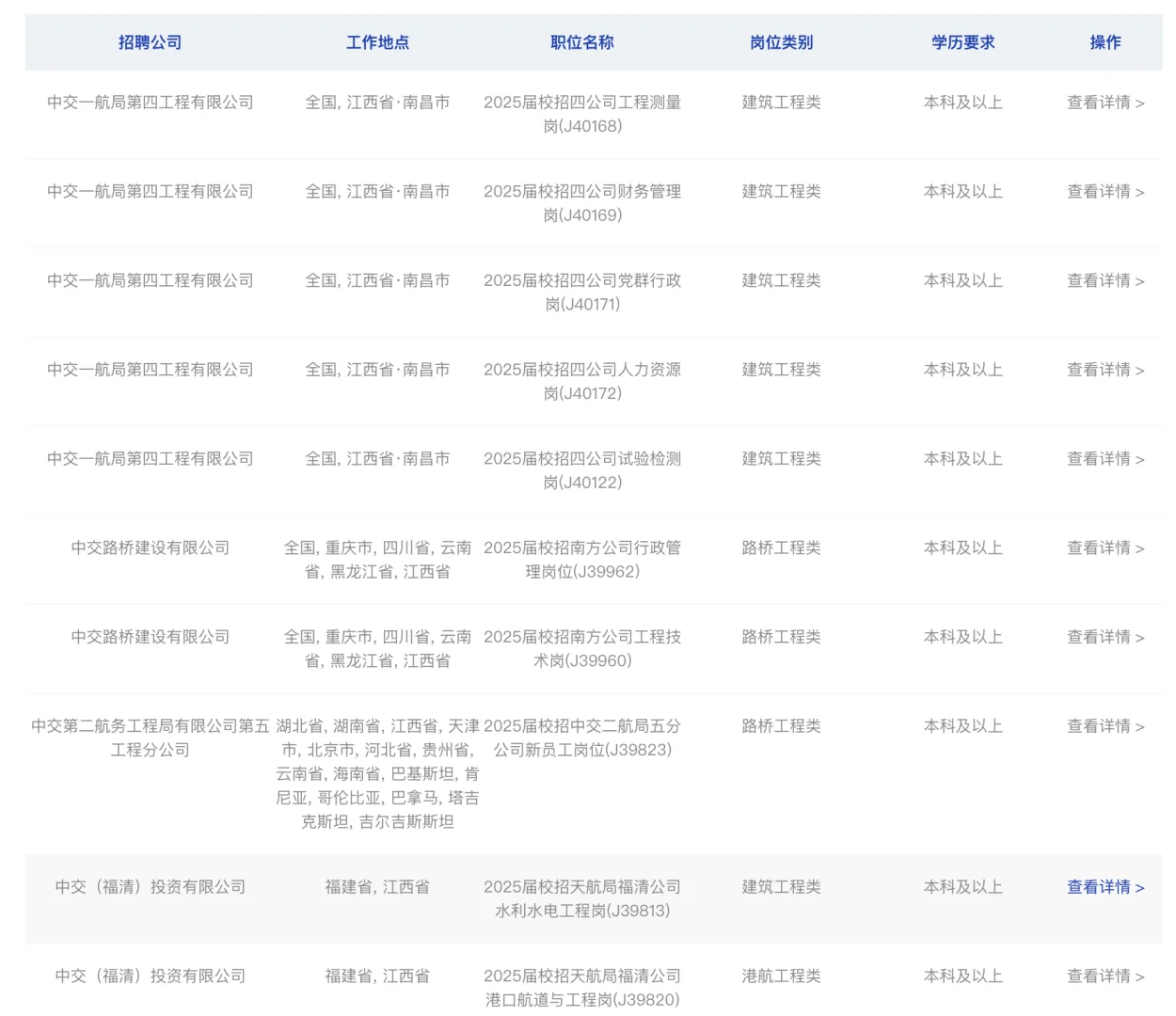
Task: View details for 人力资源岗 J40172
Action: pos(1105,370)
